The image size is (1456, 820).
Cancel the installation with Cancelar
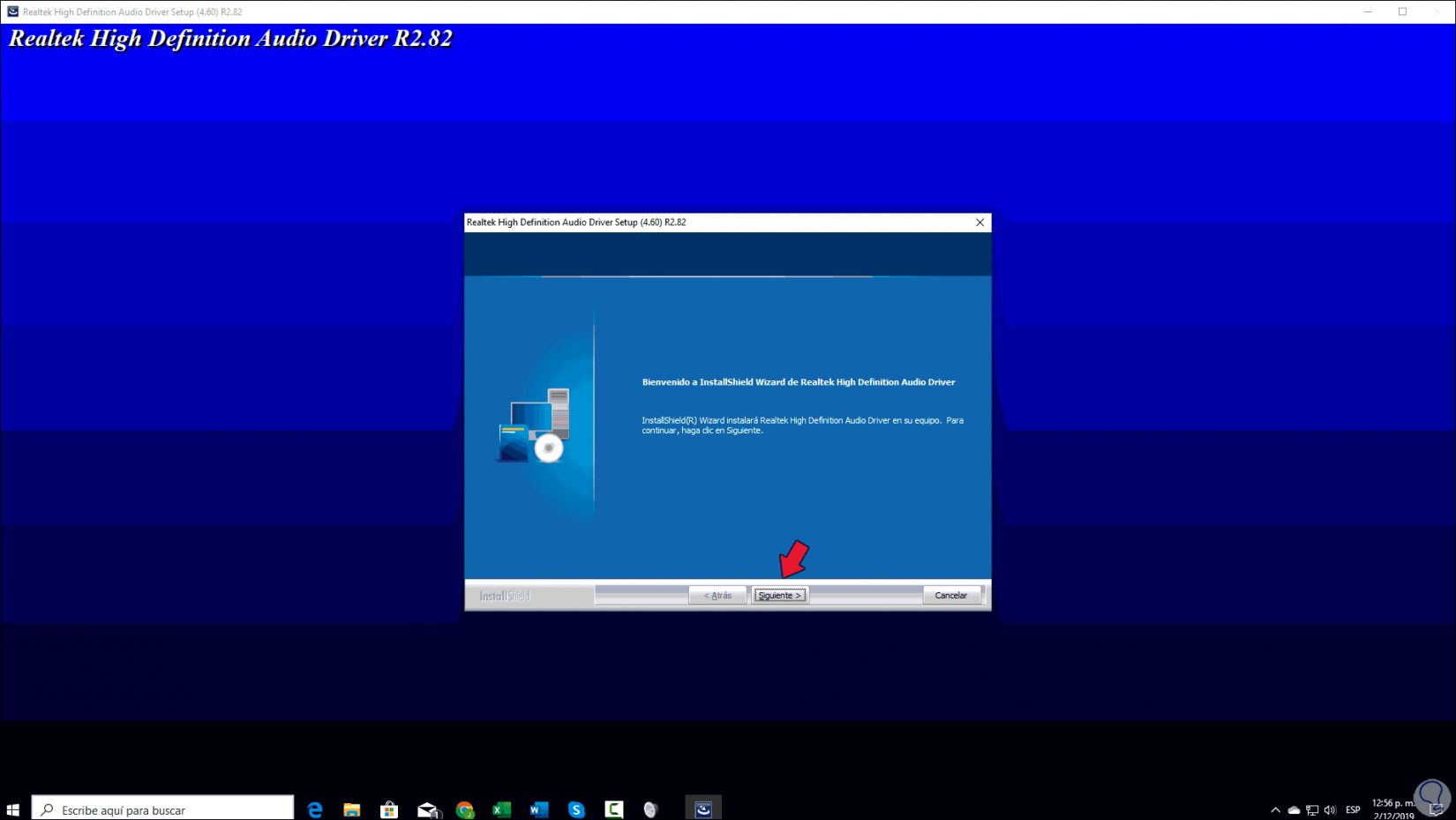click(x=951, y=596)
